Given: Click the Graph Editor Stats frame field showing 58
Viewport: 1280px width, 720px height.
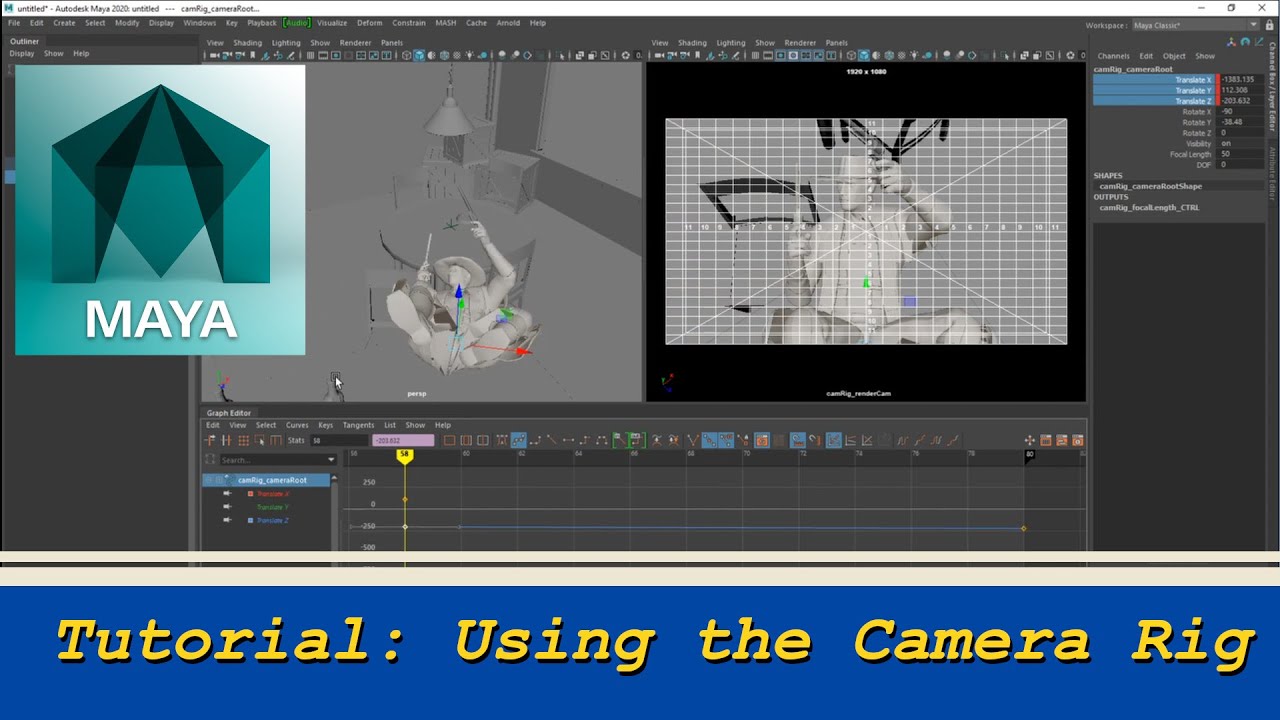Looking at the screenshot, I should (x=339, y=440).
